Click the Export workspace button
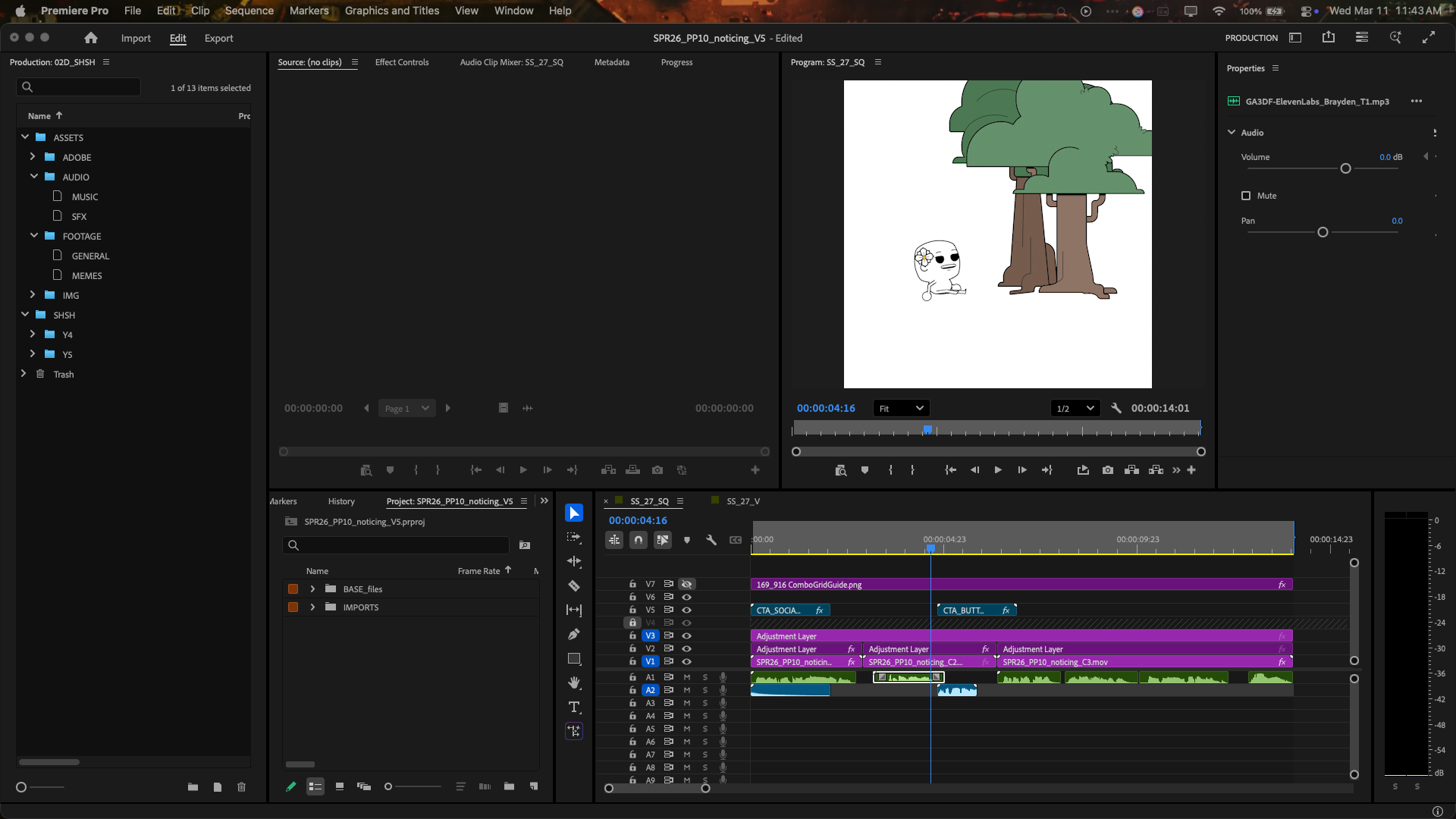The height and width of the screenshot is (819, 1456). coord(218,38)
